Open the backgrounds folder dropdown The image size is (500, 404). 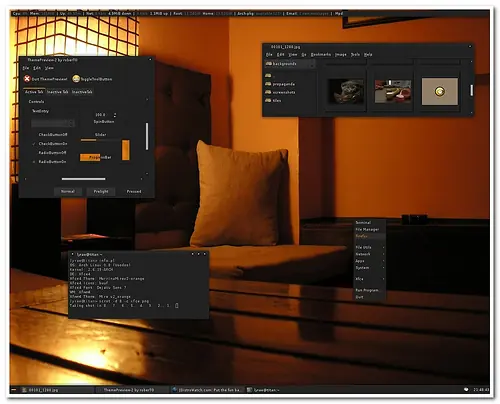290,63
